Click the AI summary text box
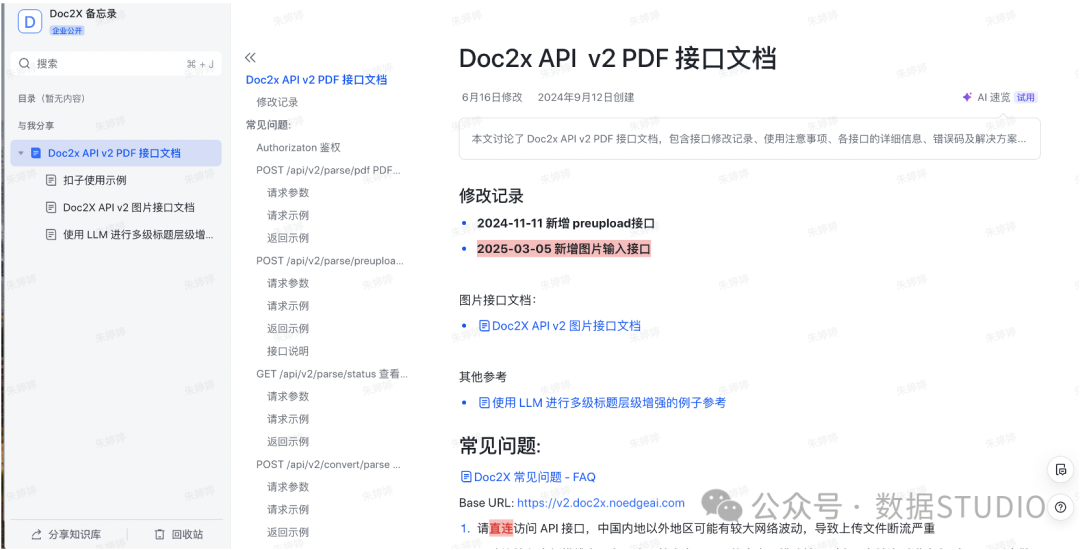The image size is (1080, 550). click(749, 138)
